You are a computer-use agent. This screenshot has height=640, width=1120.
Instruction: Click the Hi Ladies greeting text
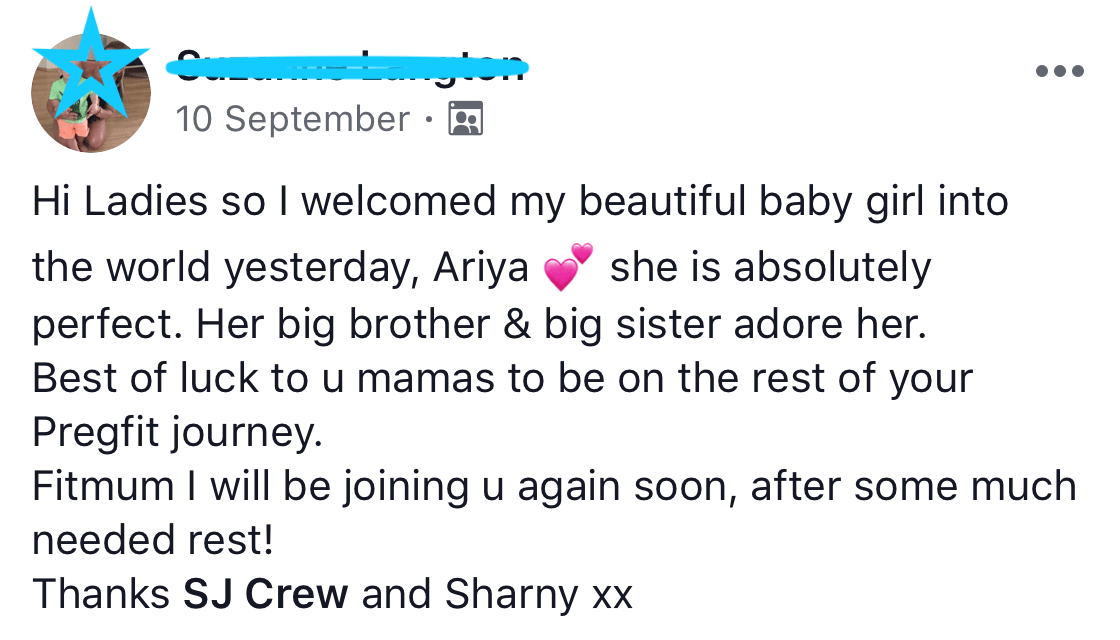click(109, 202)
